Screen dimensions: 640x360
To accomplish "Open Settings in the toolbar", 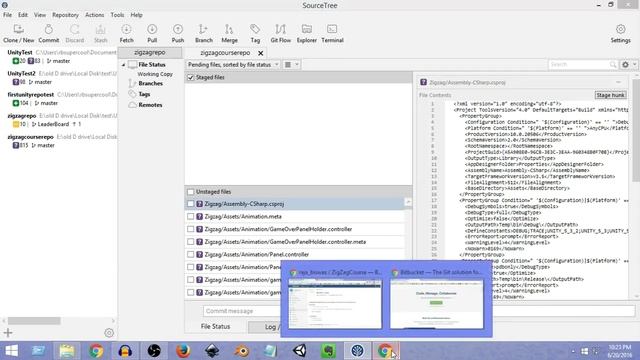I will point(620,33).
